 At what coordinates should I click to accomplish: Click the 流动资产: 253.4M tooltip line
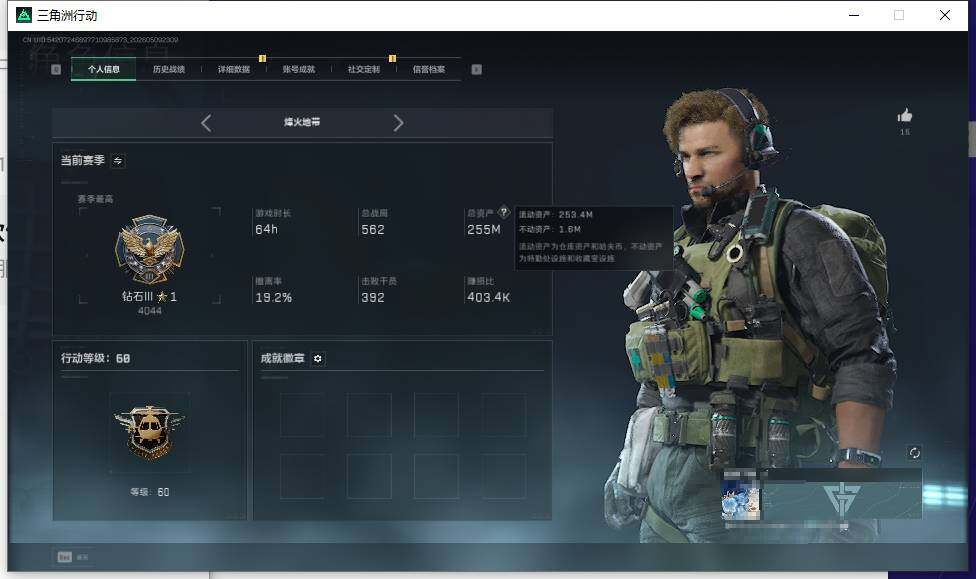click(556, 215)
